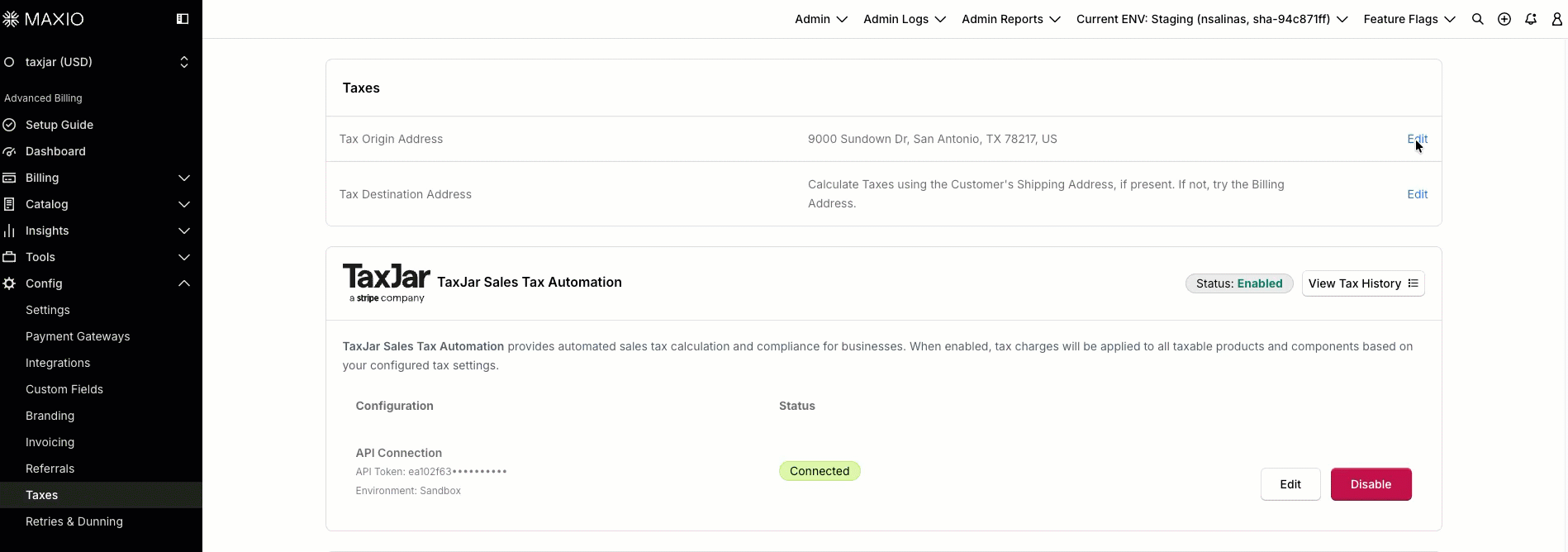Click the 'Environment: Sandbox' text

(x=408, y=491)
